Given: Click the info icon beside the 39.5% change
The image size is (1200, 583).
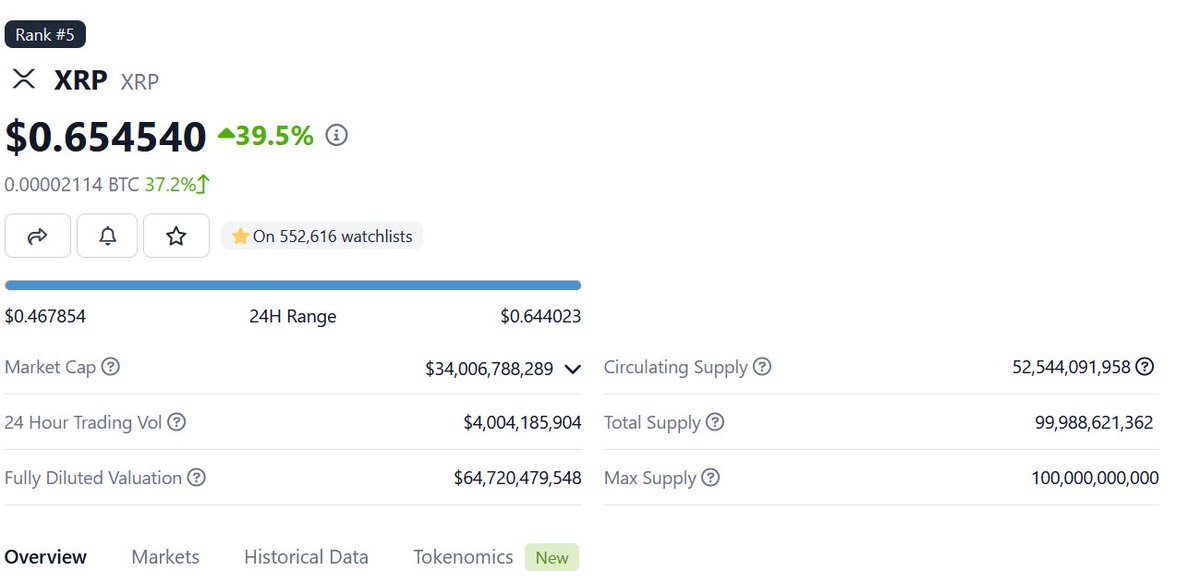Looking at the screenshot, I should pyautogui.click(x=336, y=134).
